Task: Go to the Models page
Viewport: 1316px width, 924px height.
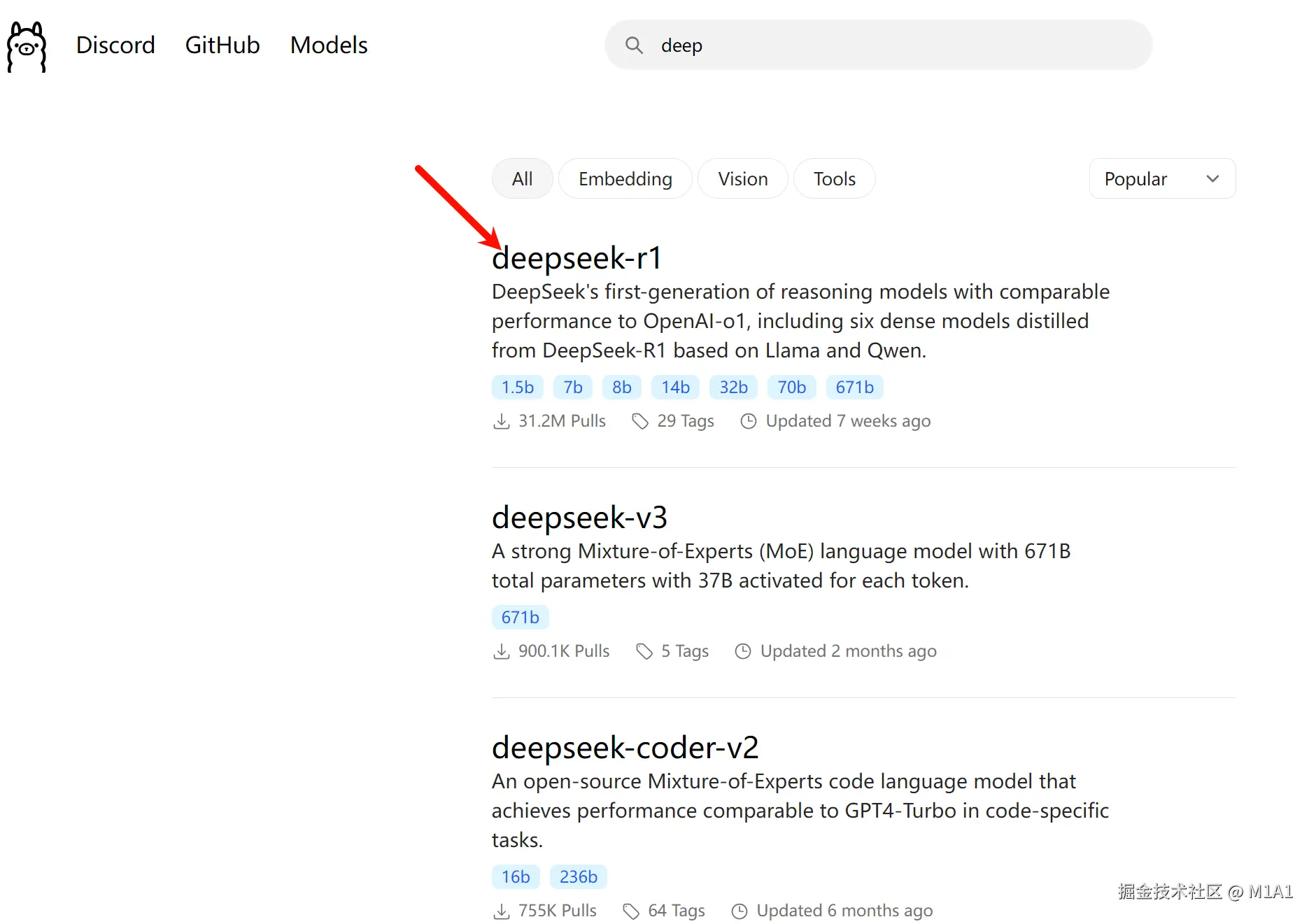Action: tap(329, 45)
